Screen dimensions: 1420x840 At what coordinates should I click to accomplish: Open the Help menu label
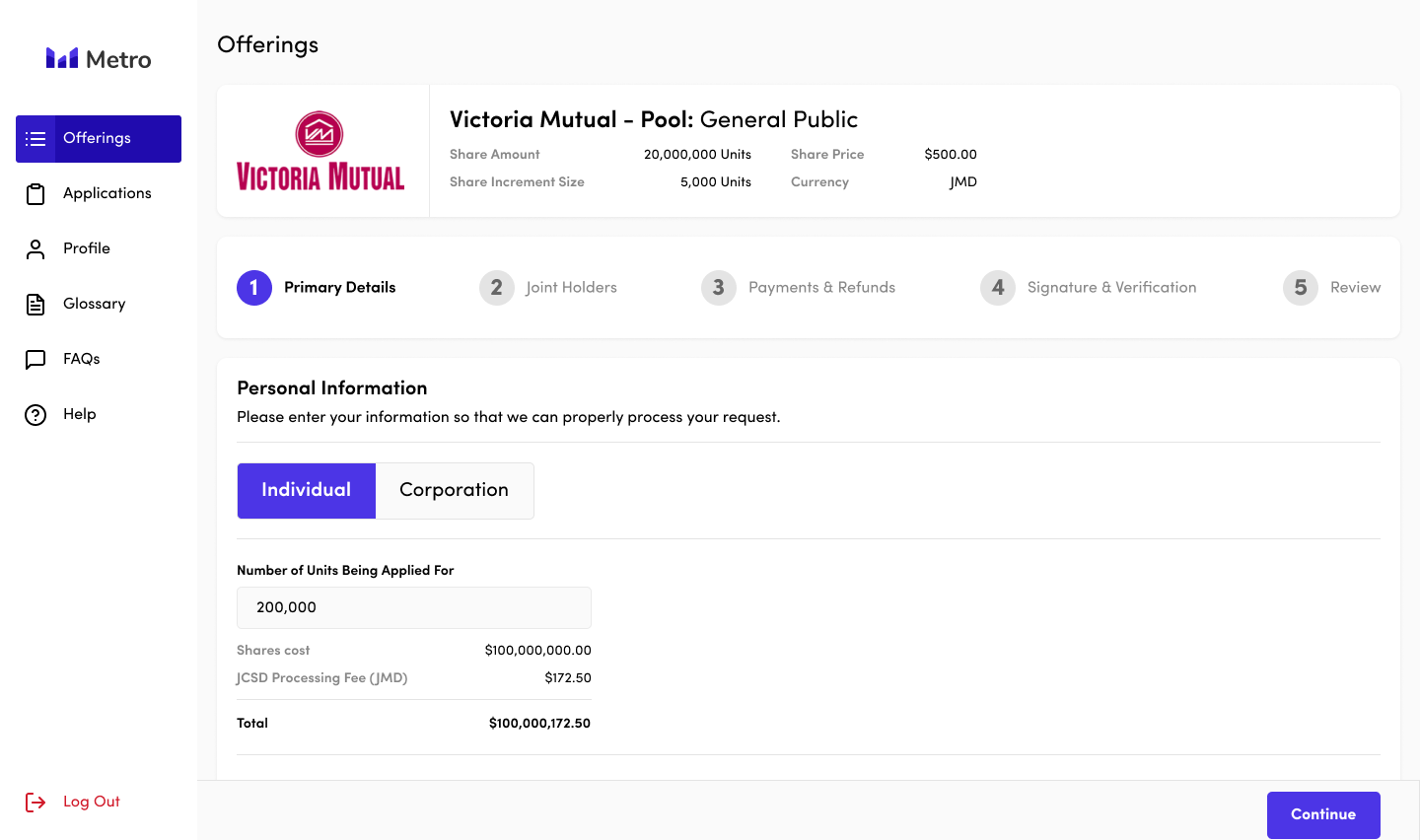click(80, 414)
